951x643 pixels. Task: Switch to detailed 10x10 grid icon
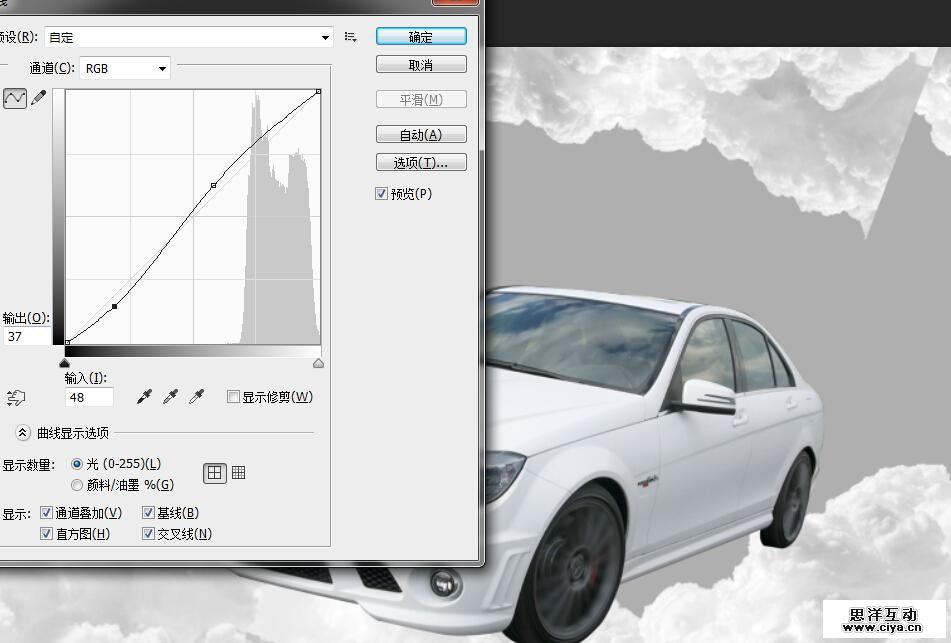click(238, 473)
